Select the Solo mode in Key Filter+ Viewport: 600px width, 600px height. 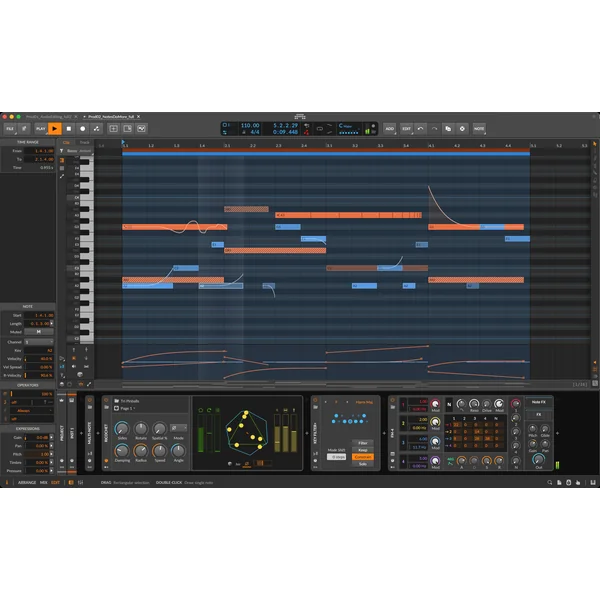[363, 464]
